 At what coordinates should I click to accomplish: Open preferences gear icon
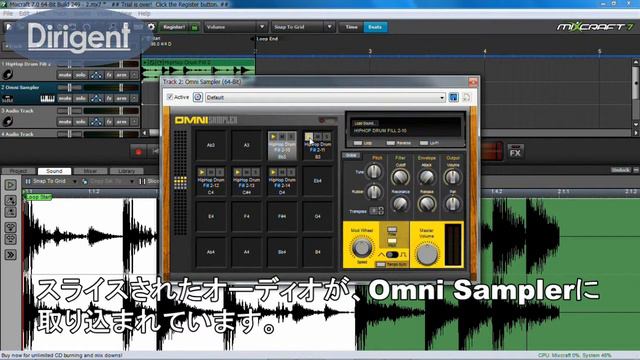pyautogui.click(x=151, y=27)
